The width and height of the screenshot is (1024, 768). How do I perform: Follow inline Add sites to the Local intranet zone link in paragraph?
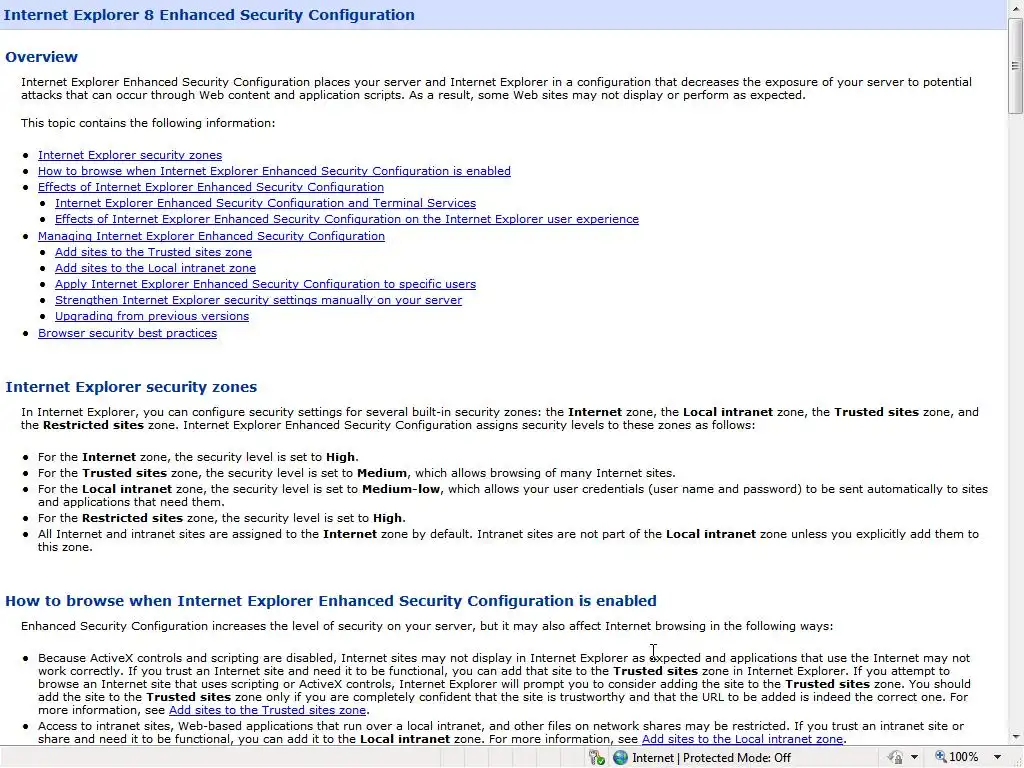point(743,739)
